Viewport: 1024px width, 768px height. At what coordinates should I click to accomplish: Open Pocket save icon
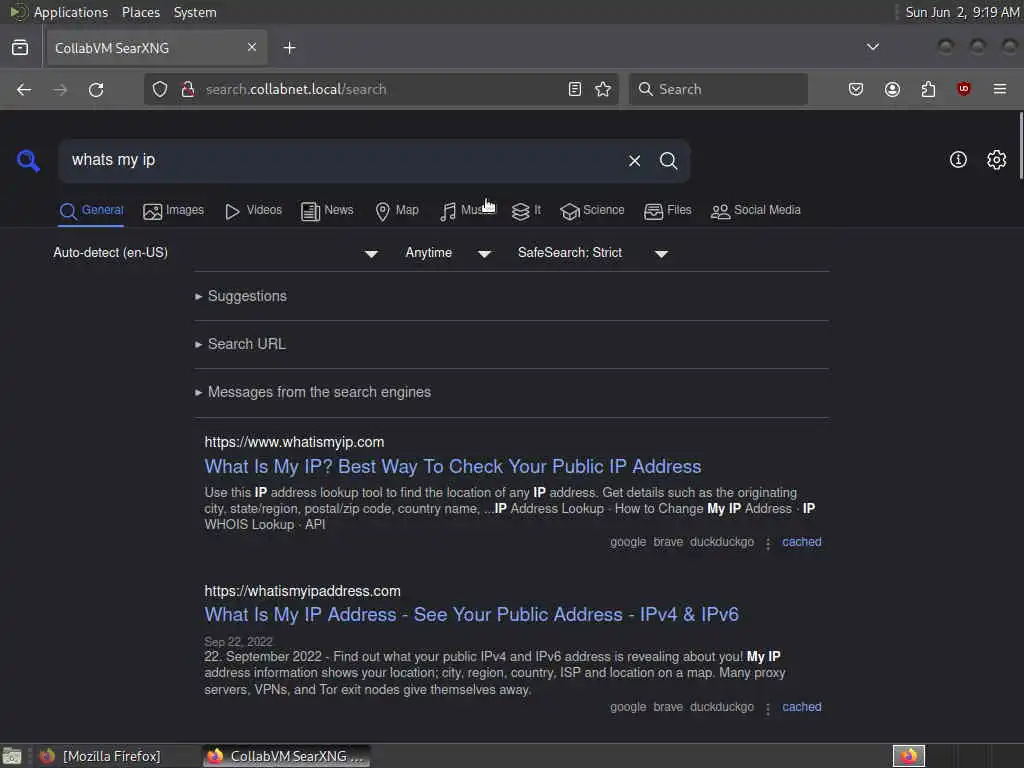click(856, 89)
